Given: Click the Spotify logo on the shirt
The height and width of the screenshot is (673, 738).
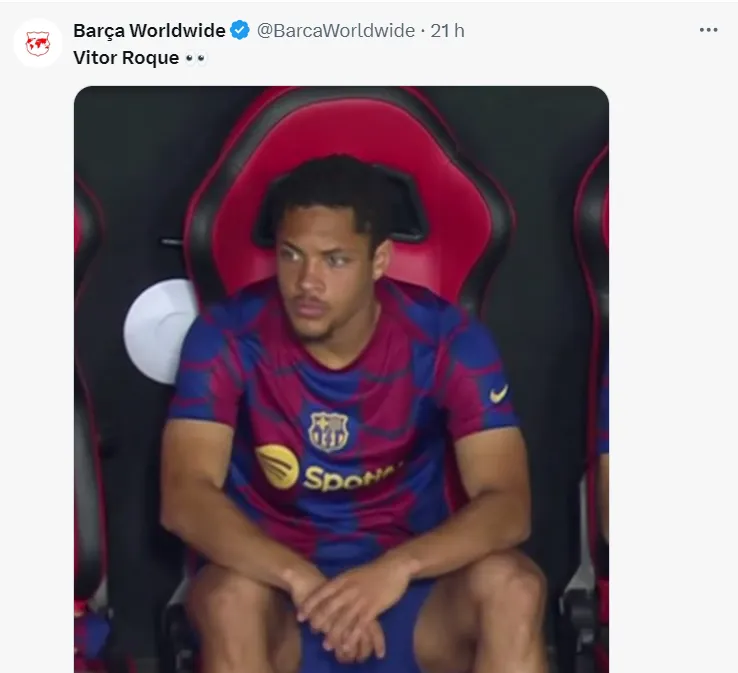Looking at the screenshot, I should coord(277,467).
